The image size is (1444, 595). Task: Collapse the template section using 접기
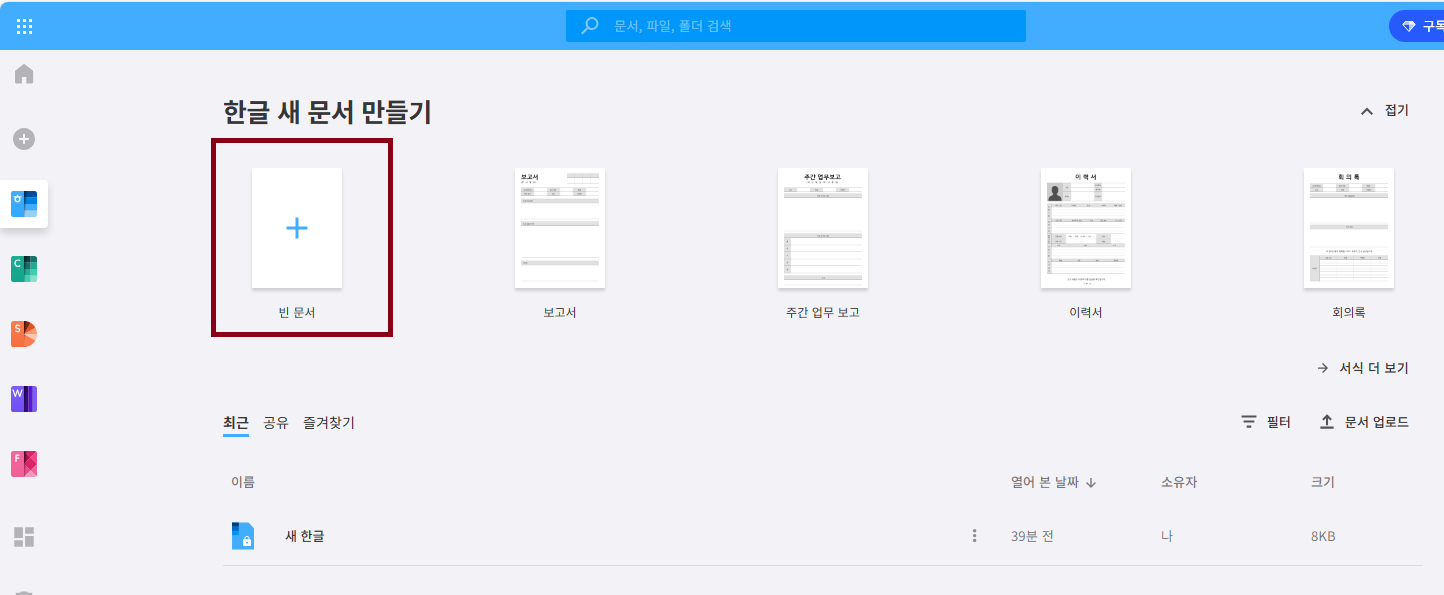click(x=1387, y=111)
